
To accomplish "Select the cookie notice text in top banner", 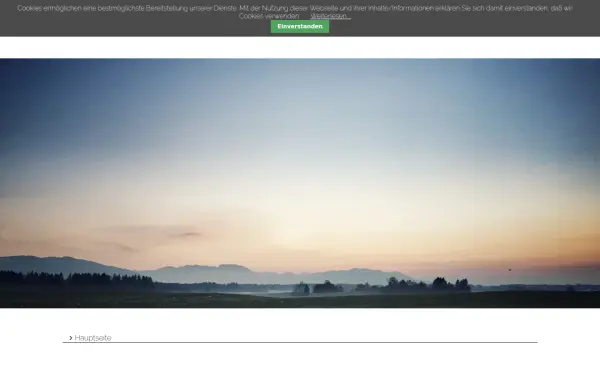I will [x=295, y=12].
